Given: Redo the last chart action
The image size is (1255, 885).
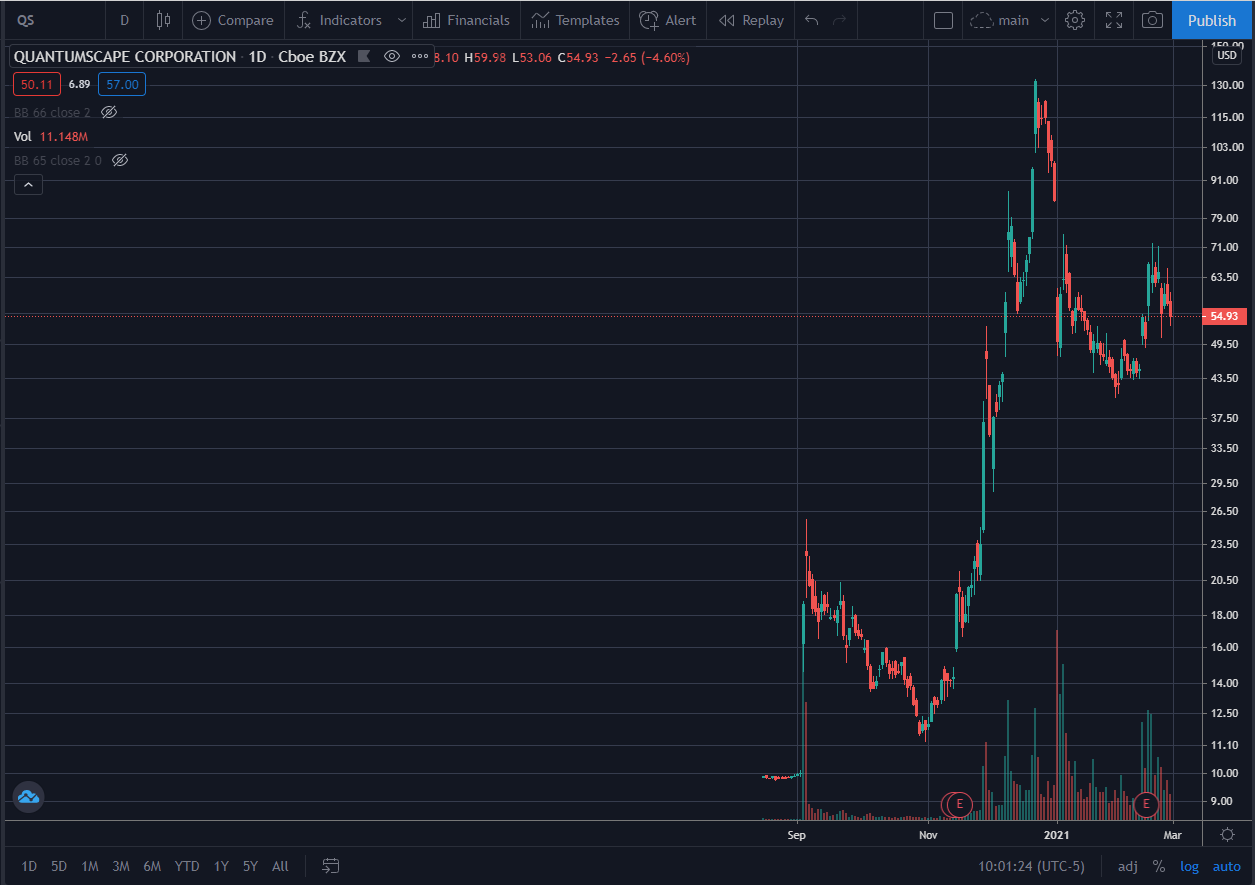Looking at the screenshot, I should [x=839, y=20].
